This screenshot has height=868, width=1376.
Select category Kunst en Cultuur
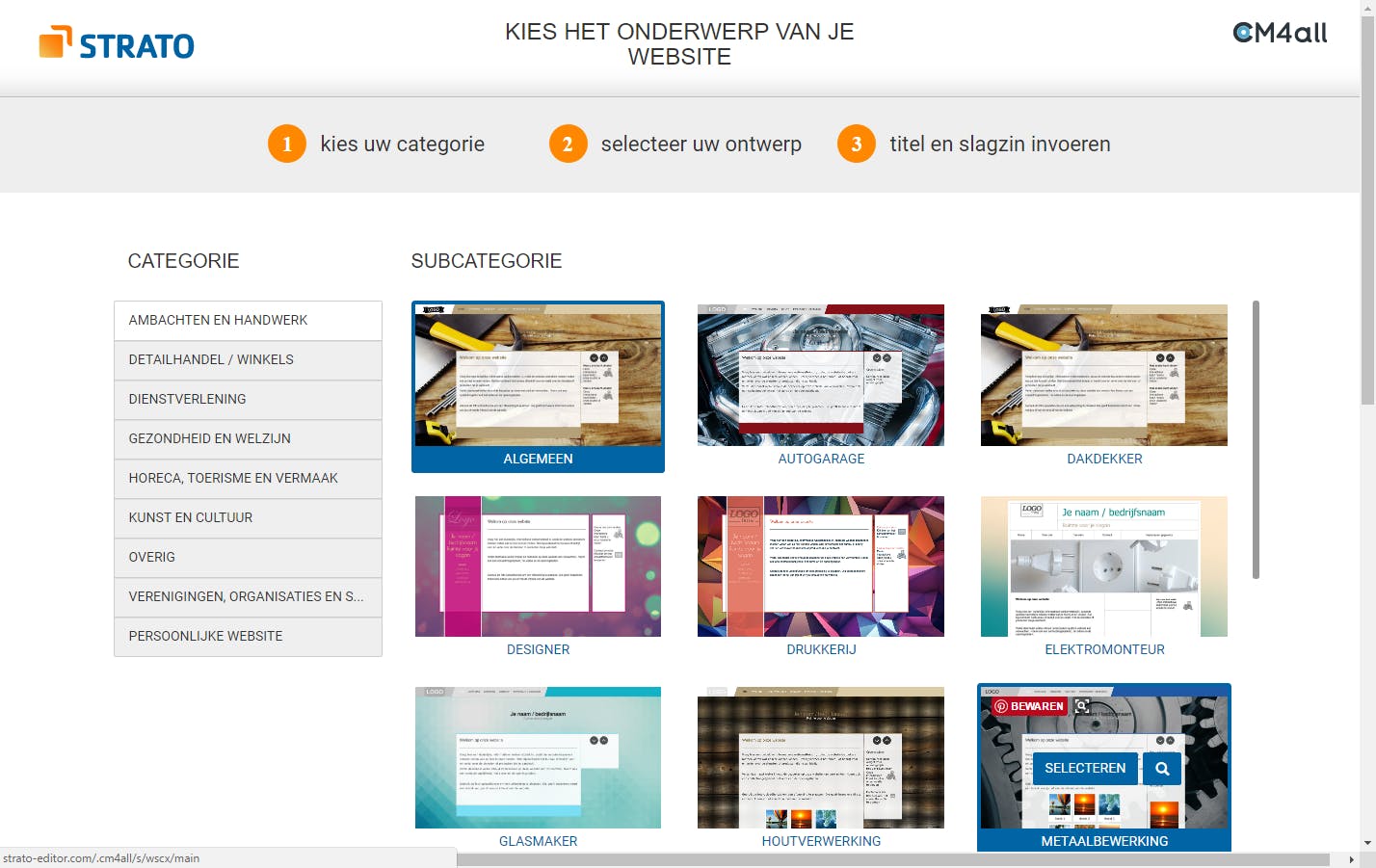click(248, 517)
